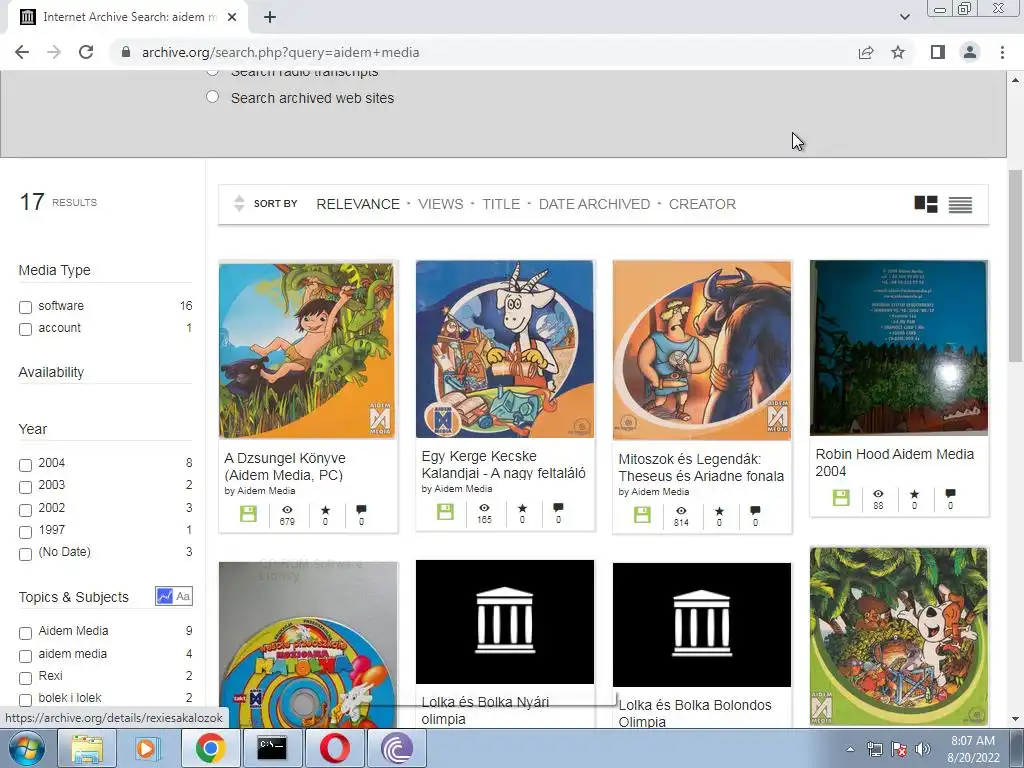
Task: Switch results to tile view
Action: 925,204
